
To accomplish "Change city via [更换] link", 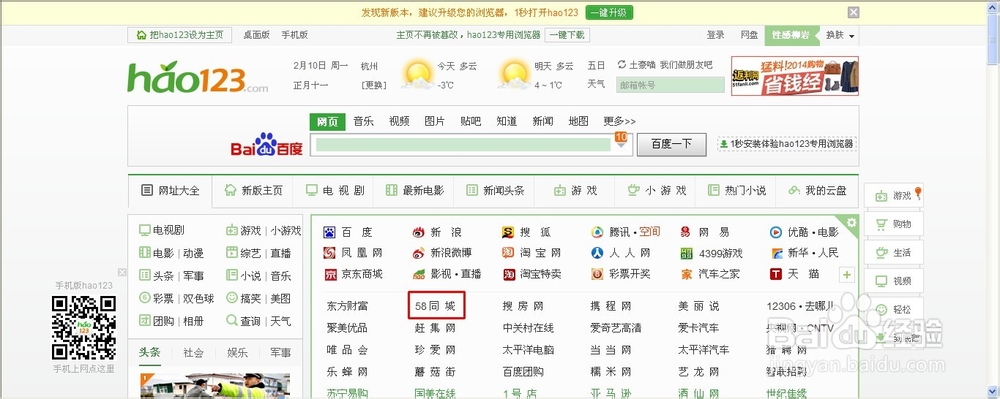I will pos(373,85).
